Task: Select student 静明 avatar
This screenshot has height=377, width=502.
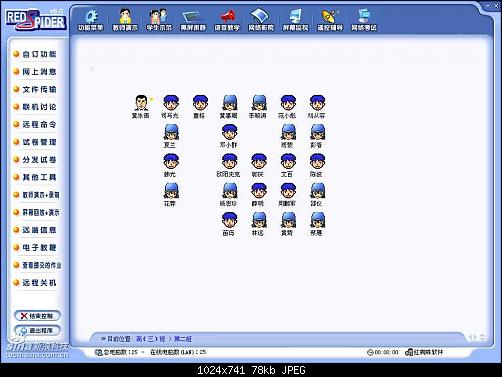Action: pos(259,191)
